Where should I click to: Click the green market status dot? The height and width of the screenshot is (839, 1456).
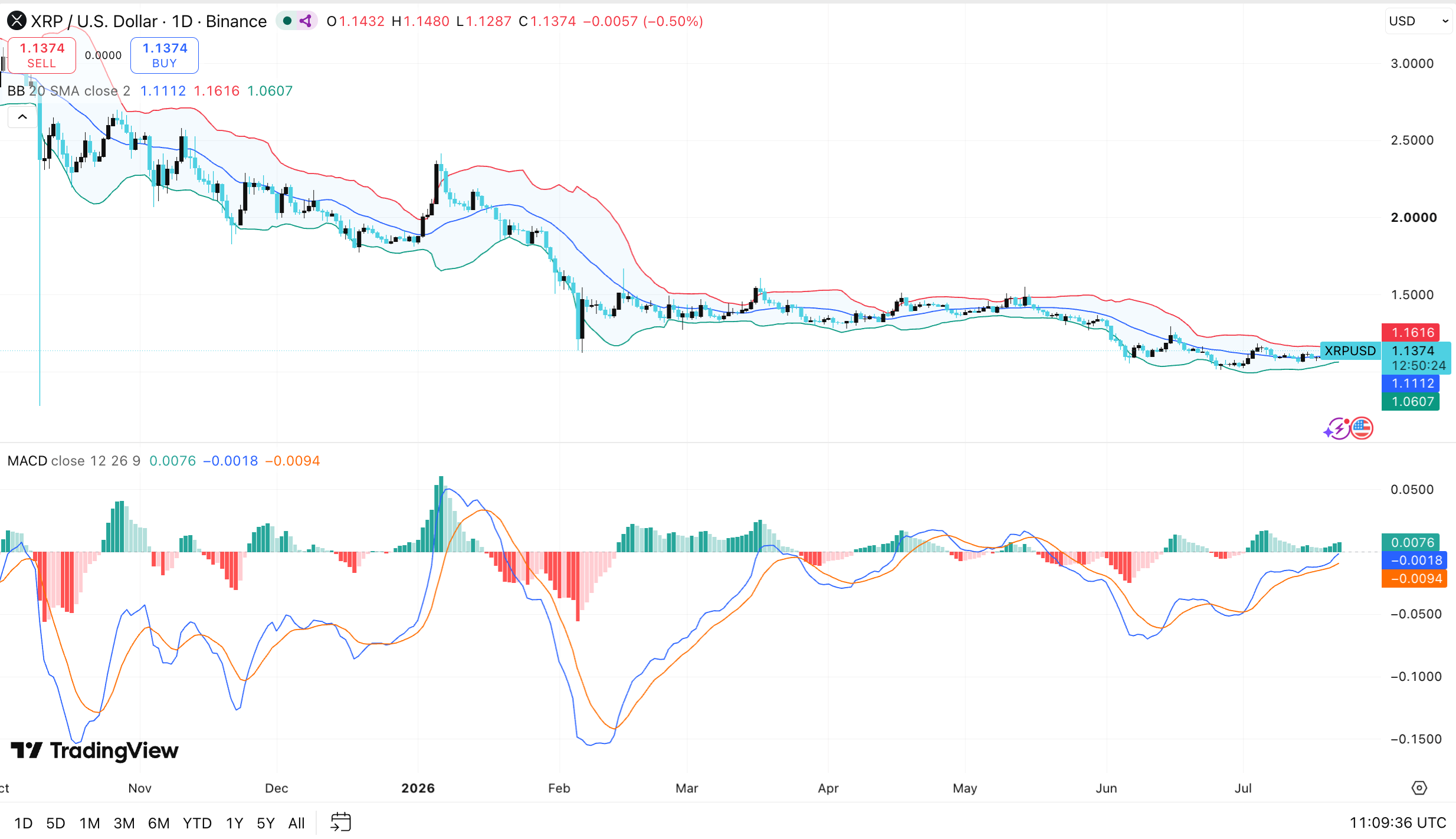287,21
